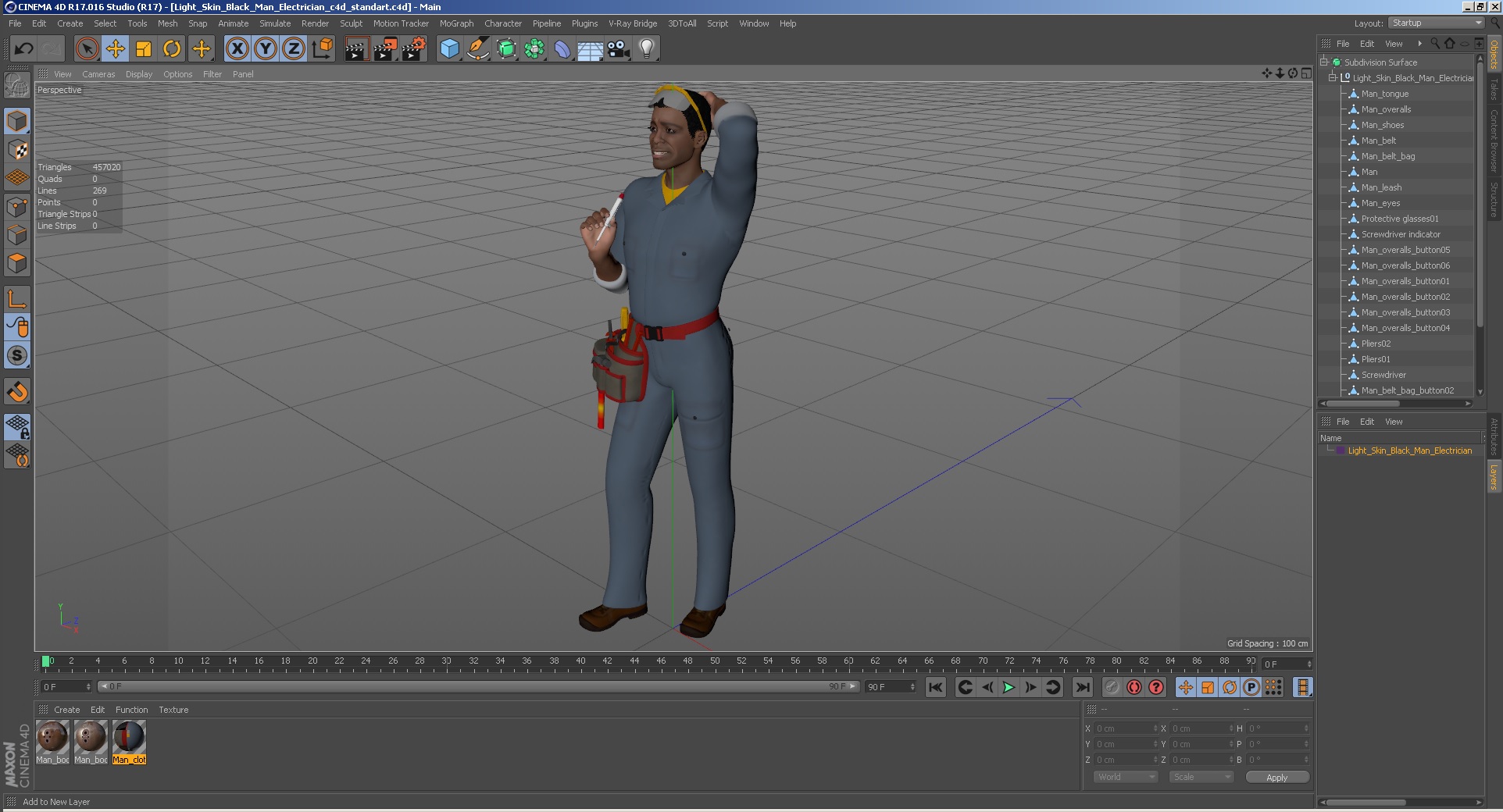Switch to Model mode cube icon

pyautogui.click(x=17, y=121)
